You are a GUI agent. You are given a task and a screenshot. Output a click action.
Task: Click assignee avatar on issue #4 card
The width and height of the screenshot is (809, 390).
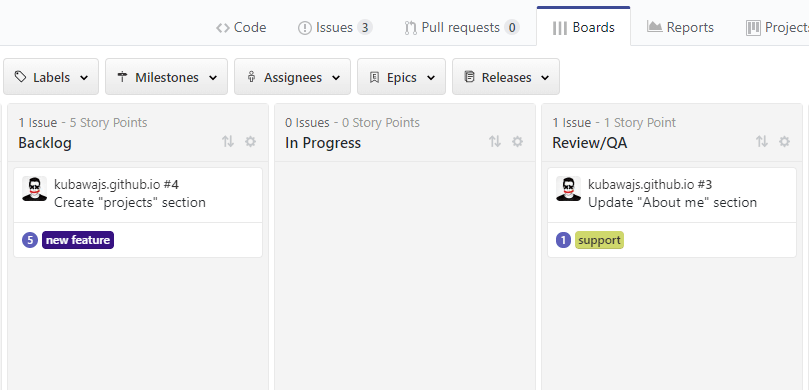click(x=35, y=189)
